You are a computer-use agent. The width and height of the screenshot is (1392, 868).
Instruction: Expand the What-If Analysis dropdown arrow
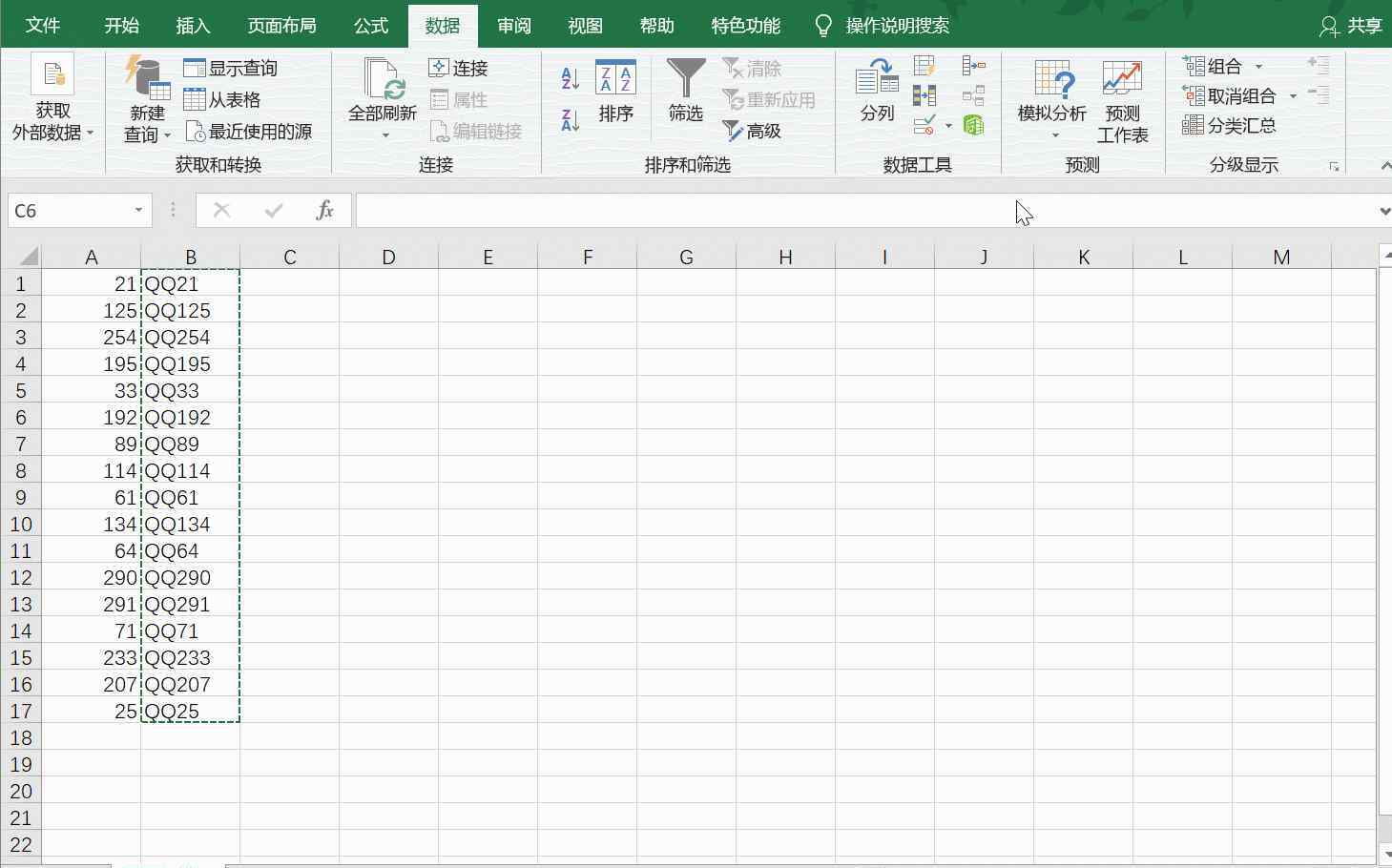click(1055, 135)
